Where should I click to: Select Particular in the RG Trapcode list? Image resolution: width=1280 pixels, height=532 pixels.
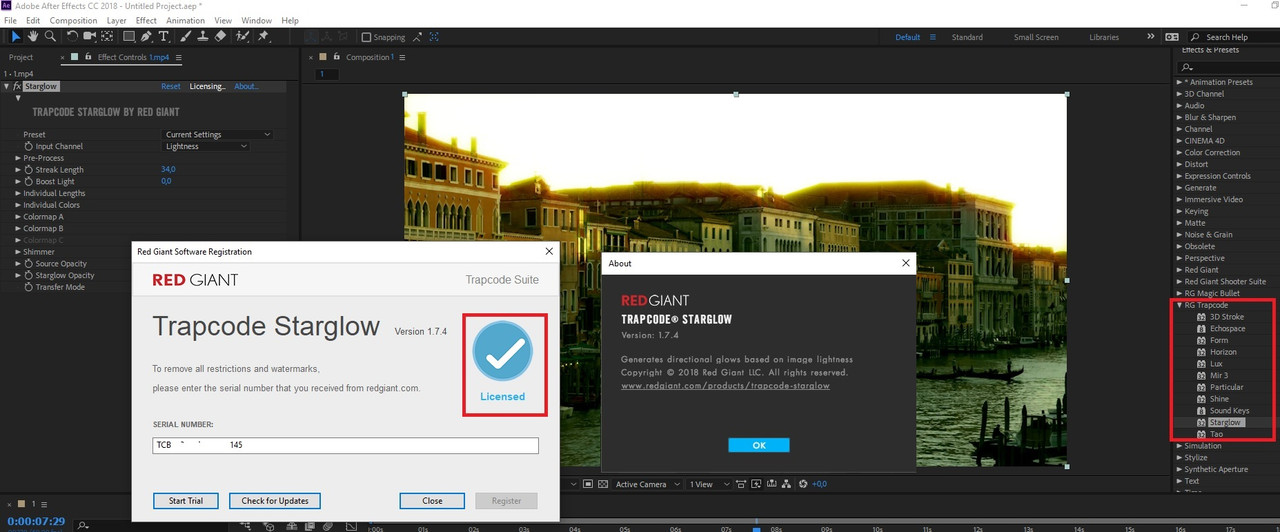coord(1226,387)
